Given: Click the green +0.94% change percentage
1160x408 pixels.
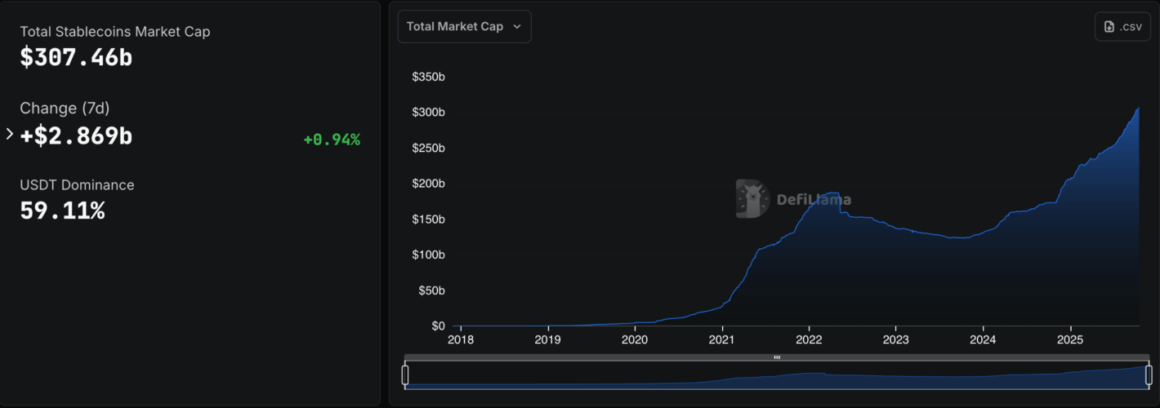Looking at the screenshot, I should pos(331,140).
